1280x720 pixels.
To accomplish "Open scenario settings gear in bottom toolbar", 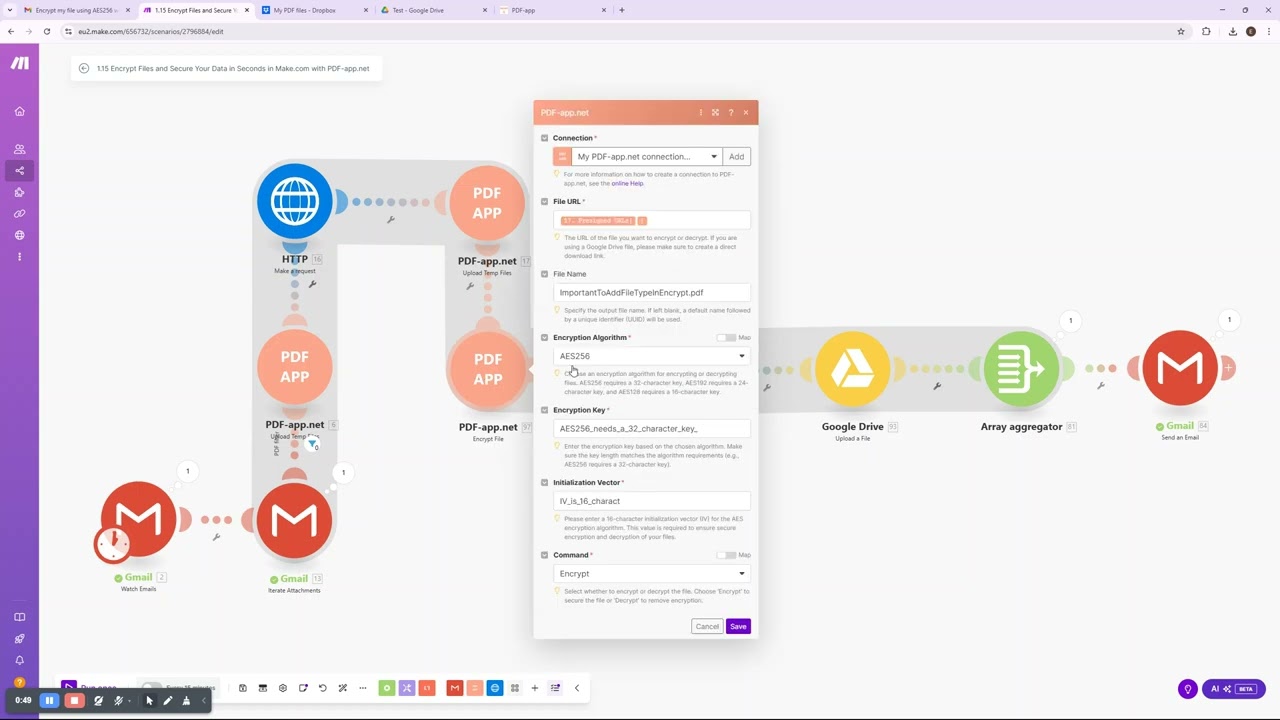I will pos(283,688).
